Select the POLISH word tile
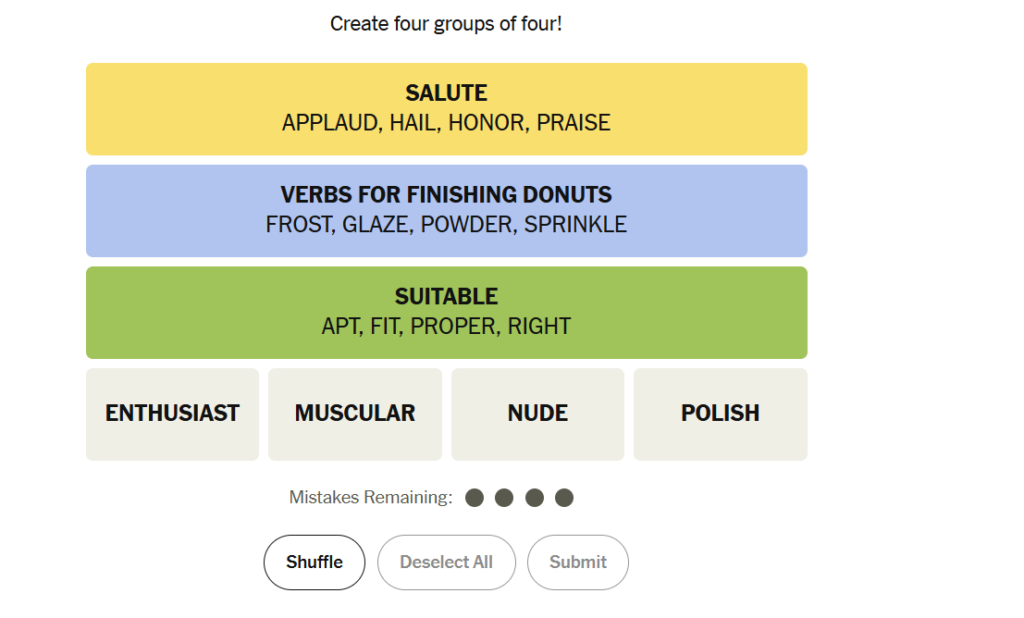1024x618 pixels. click(720, 414)
